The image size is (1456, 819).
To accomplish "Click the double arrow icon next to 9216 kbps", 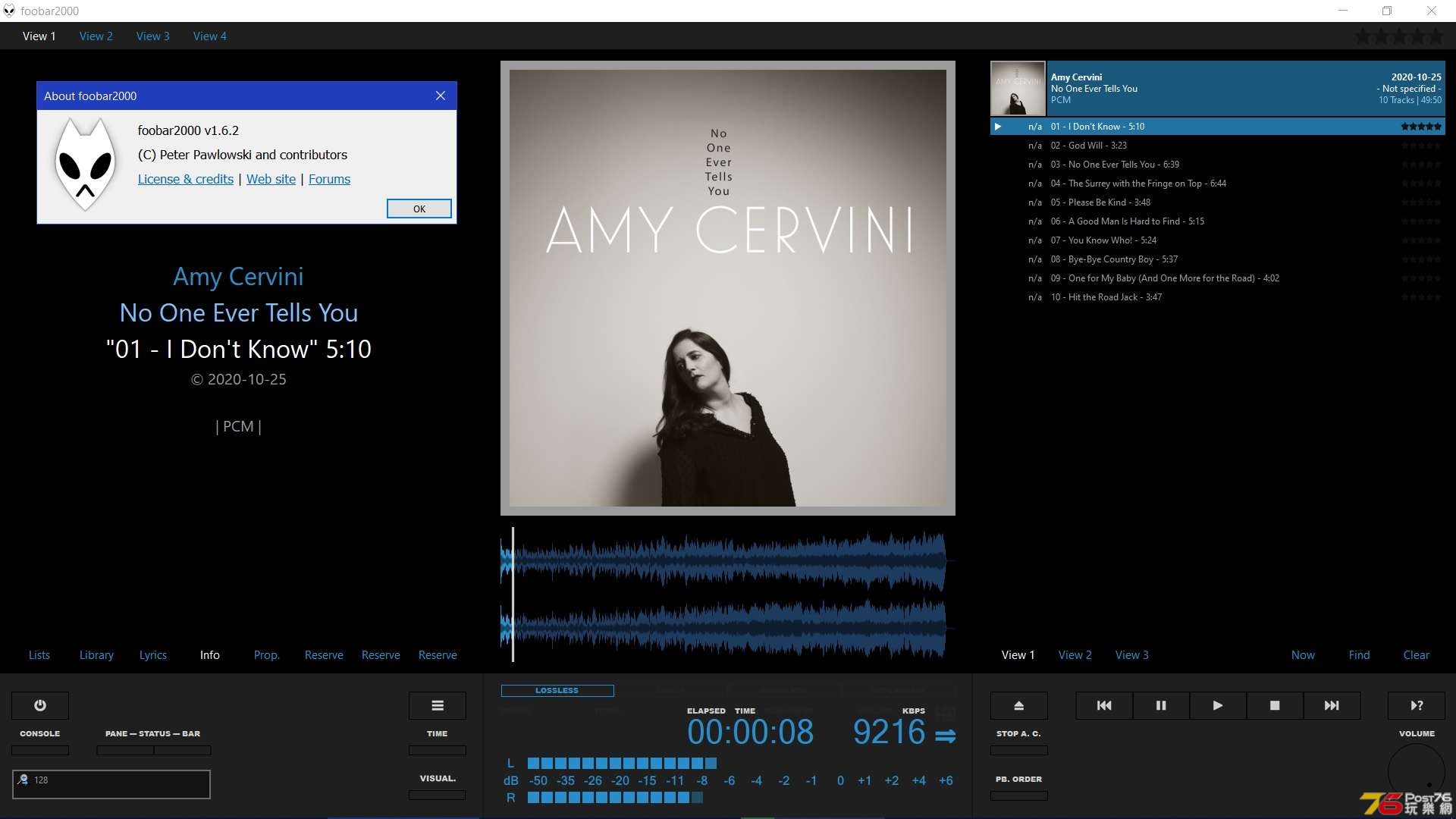I will pos(945,736).
